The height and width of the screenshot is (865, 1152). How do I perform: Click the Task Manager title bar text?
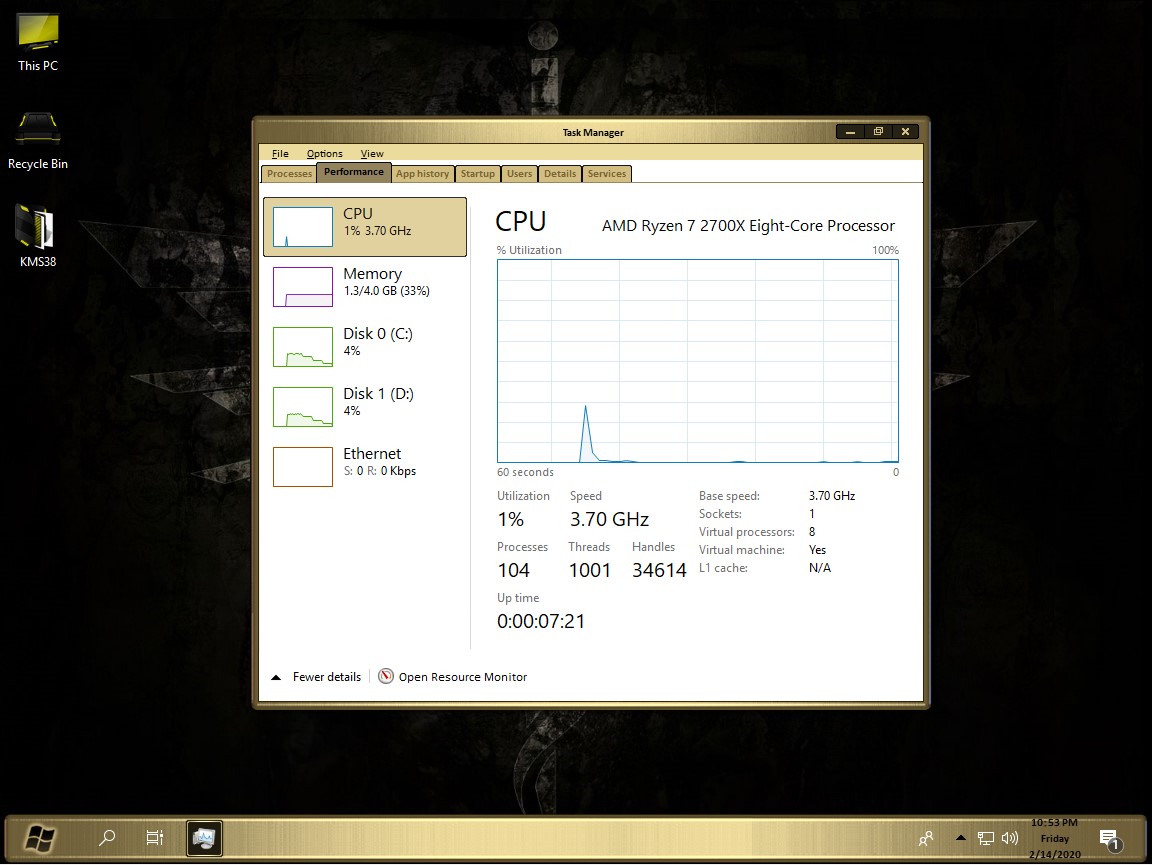(x=593, y=132)
